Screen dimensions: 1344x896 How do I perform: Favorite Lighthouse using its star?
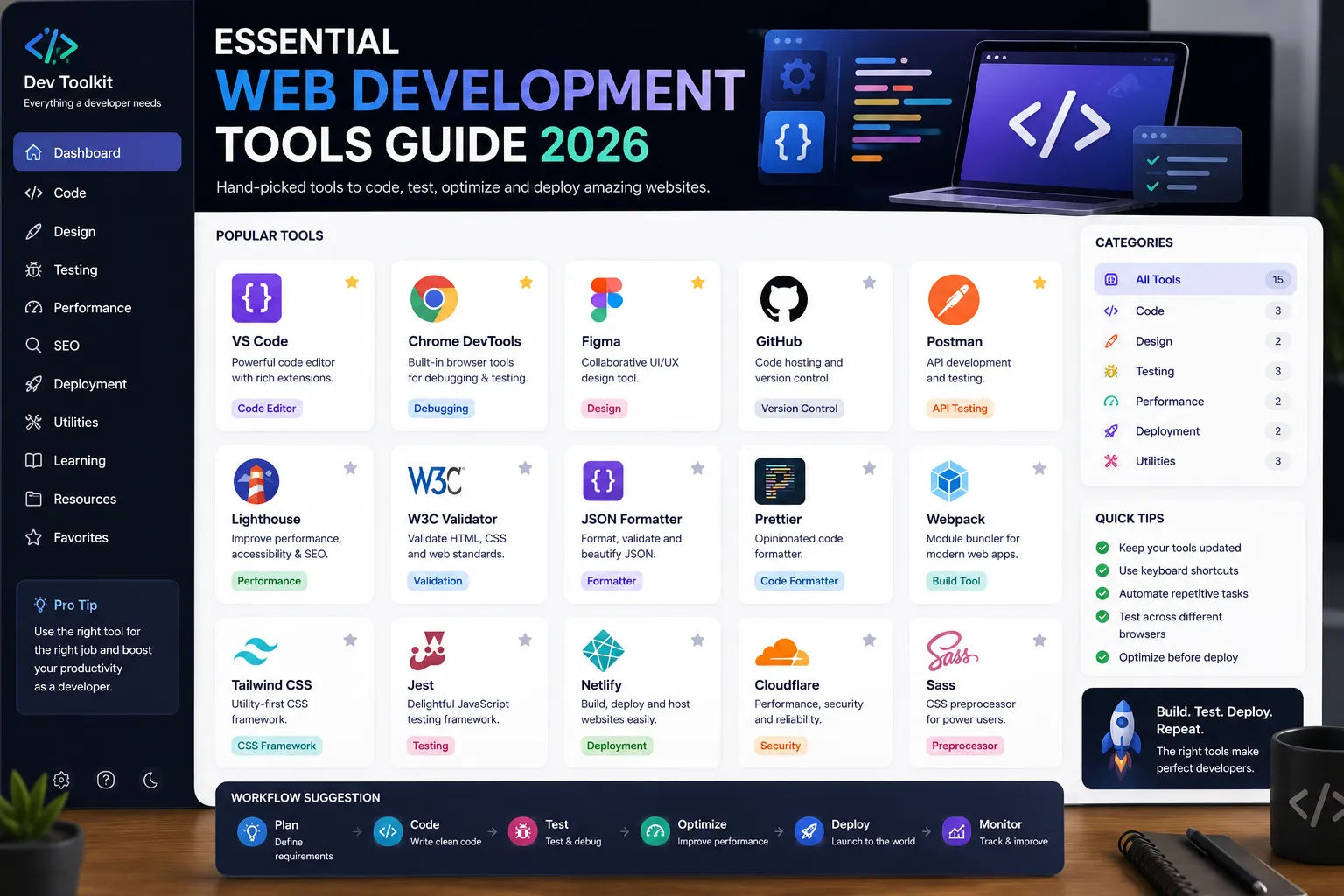(350, 468)
